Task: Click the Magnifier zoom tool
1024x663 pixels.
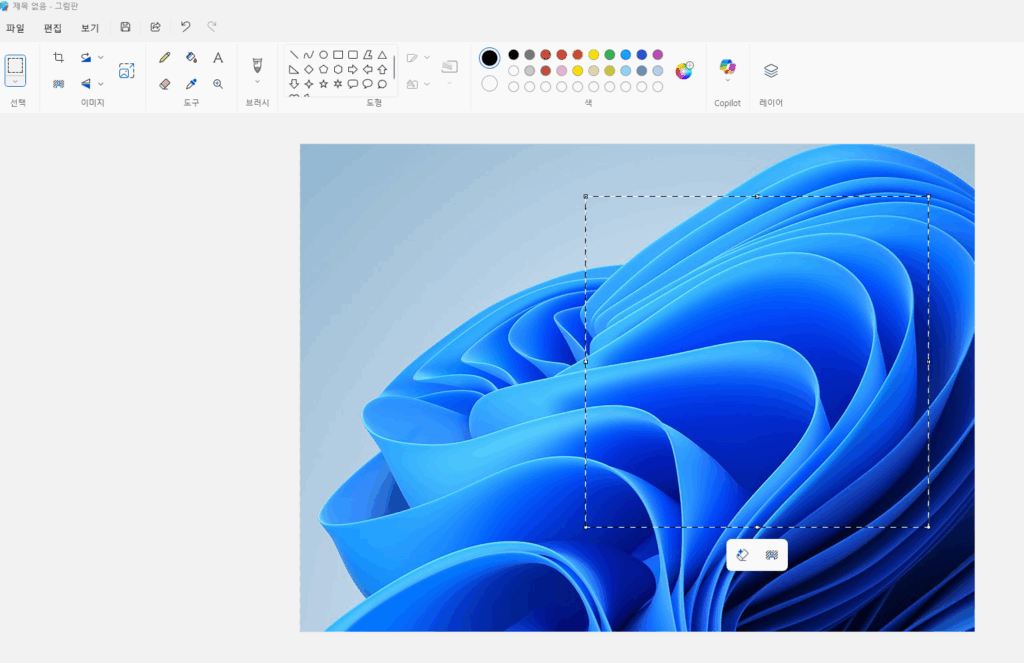Action: click(x=218, y=84)
